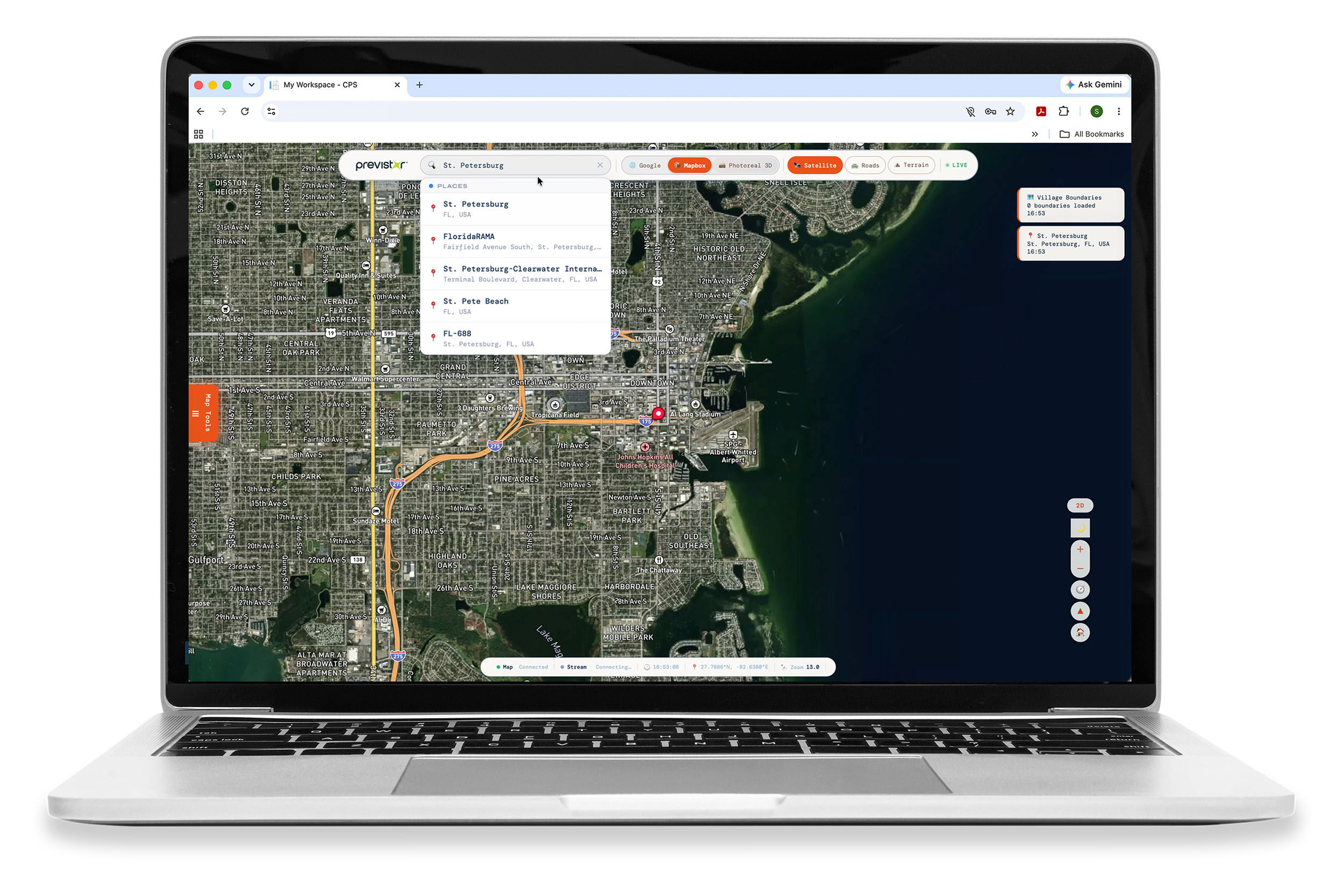
Task: Click the red location marker pin
Action: coord(658,413)
